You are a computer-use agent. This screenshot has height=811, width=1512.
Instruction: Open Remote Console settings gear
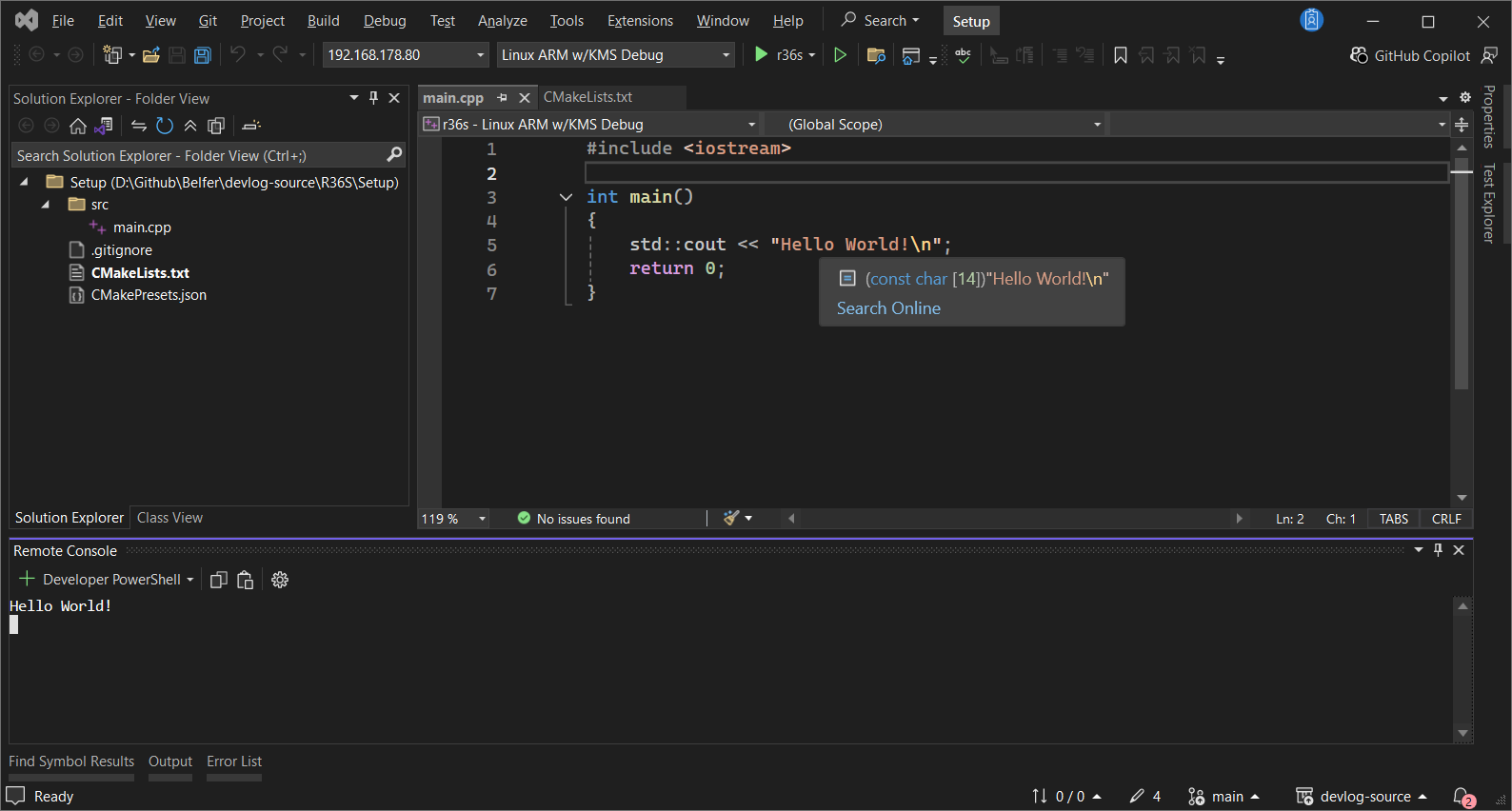pos(280,580)
